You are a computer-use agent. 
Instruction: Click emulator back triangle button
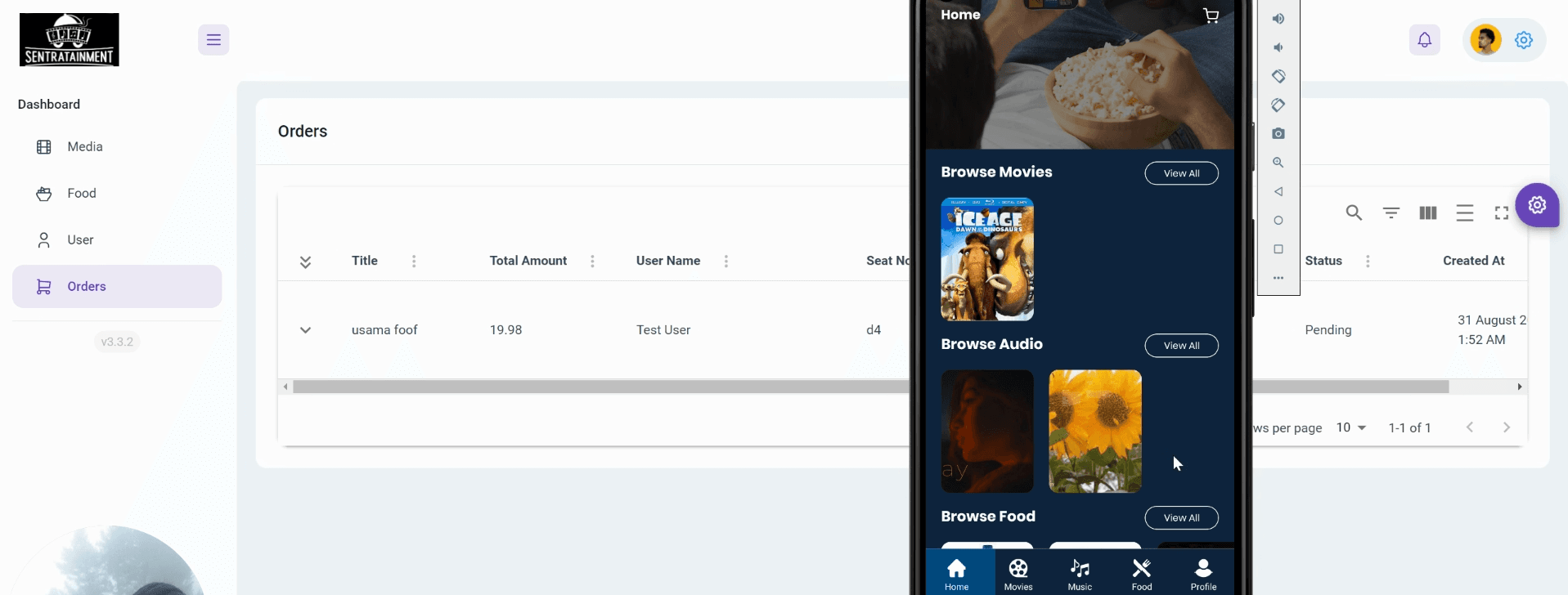pos(1278,191)
